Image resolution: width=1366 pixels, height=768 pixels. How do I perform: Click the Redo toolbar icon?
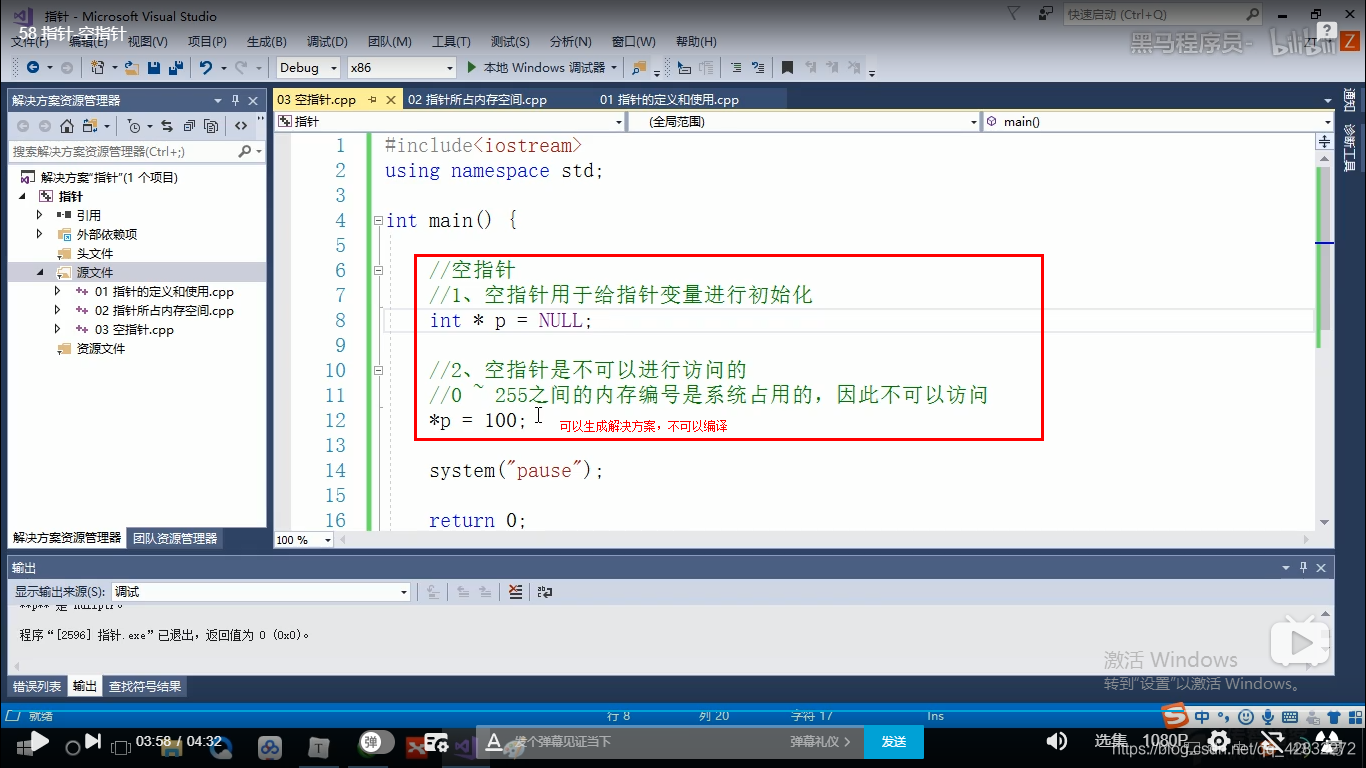(x=240, y=67)
